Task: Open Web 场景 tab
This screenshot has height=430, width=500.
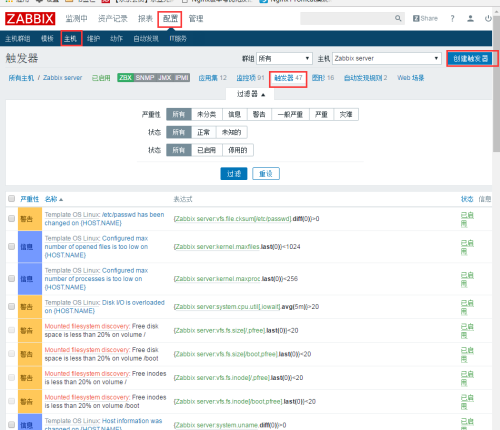Action: [x=411, y=78]
